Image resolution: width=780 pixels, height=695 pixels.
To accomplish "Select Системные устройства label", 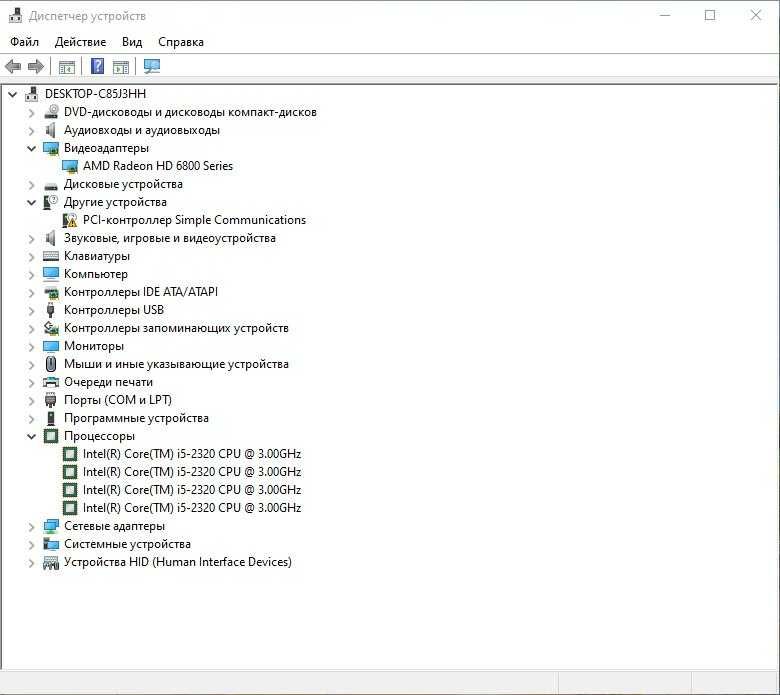I will pos(127,544).
